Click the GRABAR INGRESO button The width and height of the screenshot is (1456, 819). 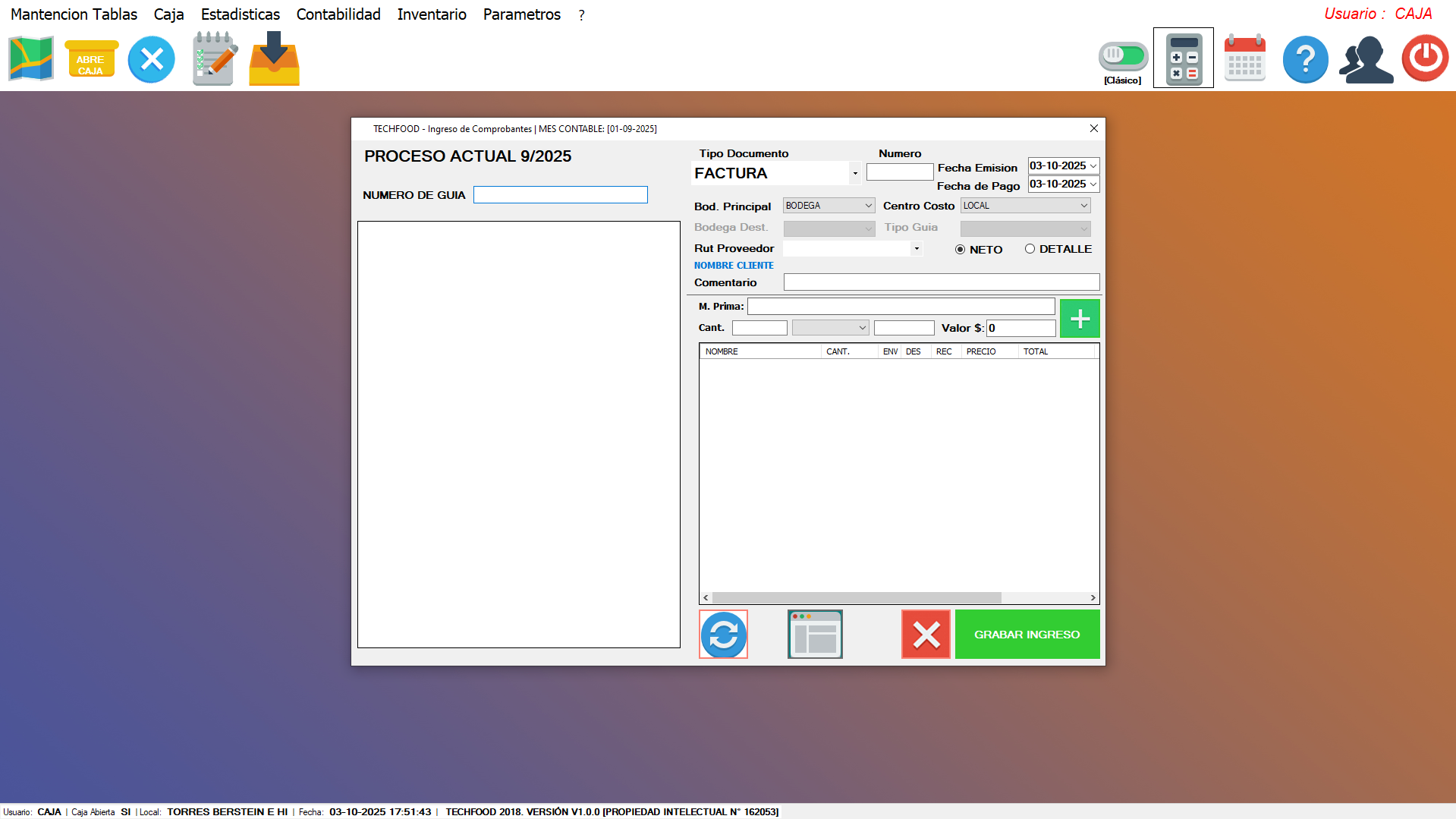click(1027, 635)
